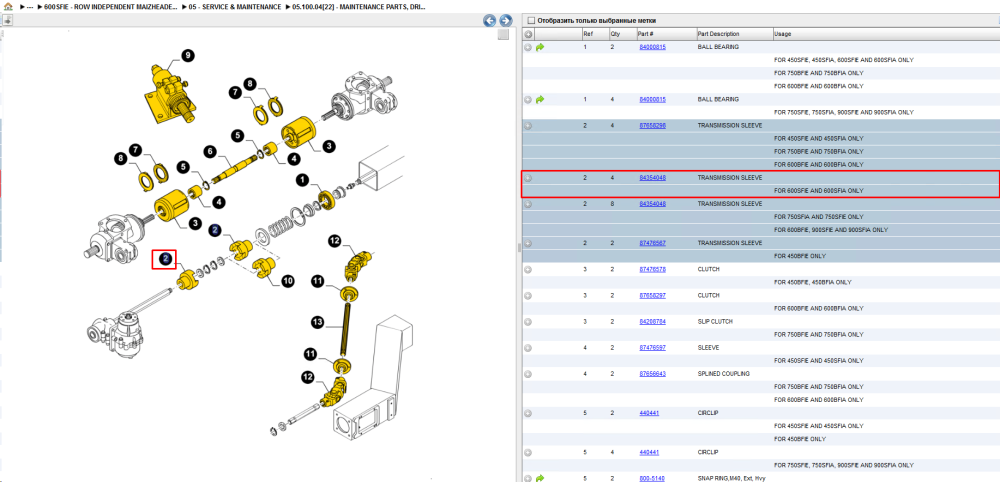This screenshot has height=482, width=1000.
Task: Go to the previous diagram with left arrow
Action: (x=490, y=20)
